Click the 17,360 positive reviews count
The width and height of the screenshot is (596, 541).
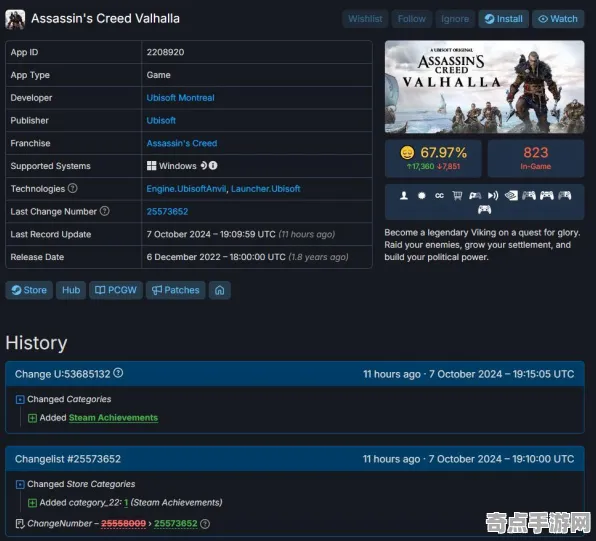(420, 167)
